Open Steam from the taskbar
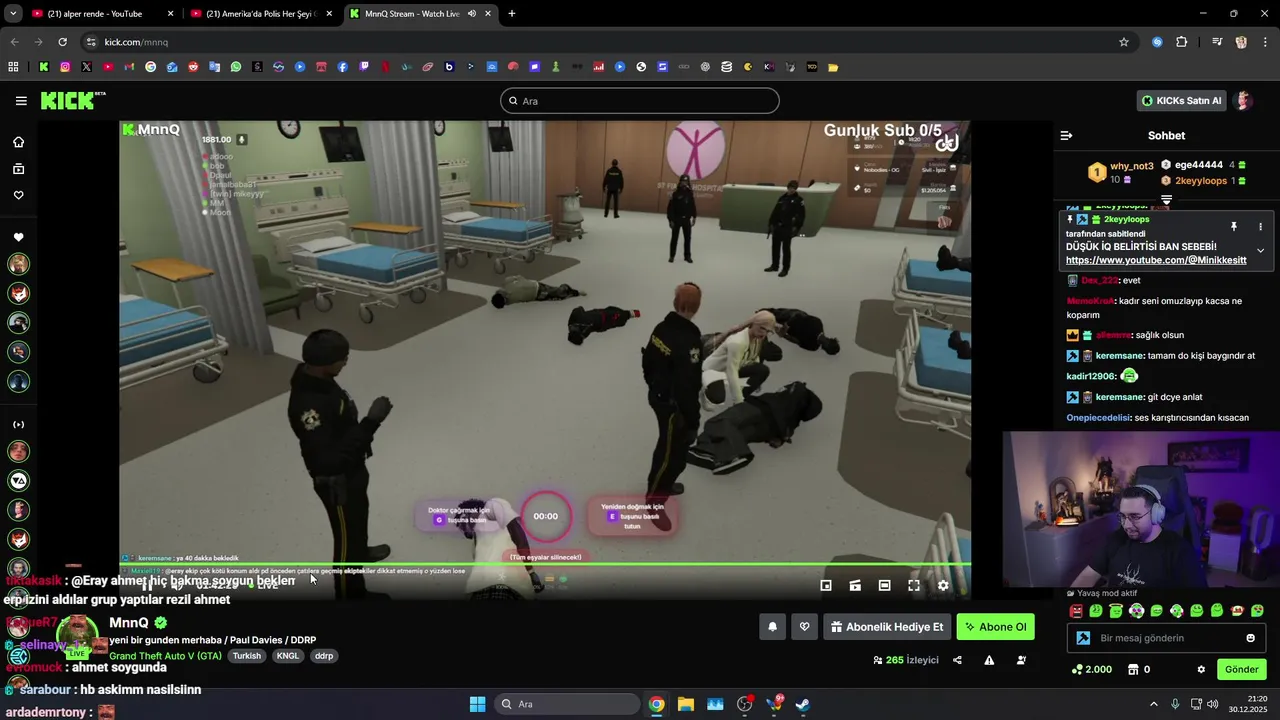The width and height of the screenshot is (1280, 720). pyautogui.click(x=803, y=704)
